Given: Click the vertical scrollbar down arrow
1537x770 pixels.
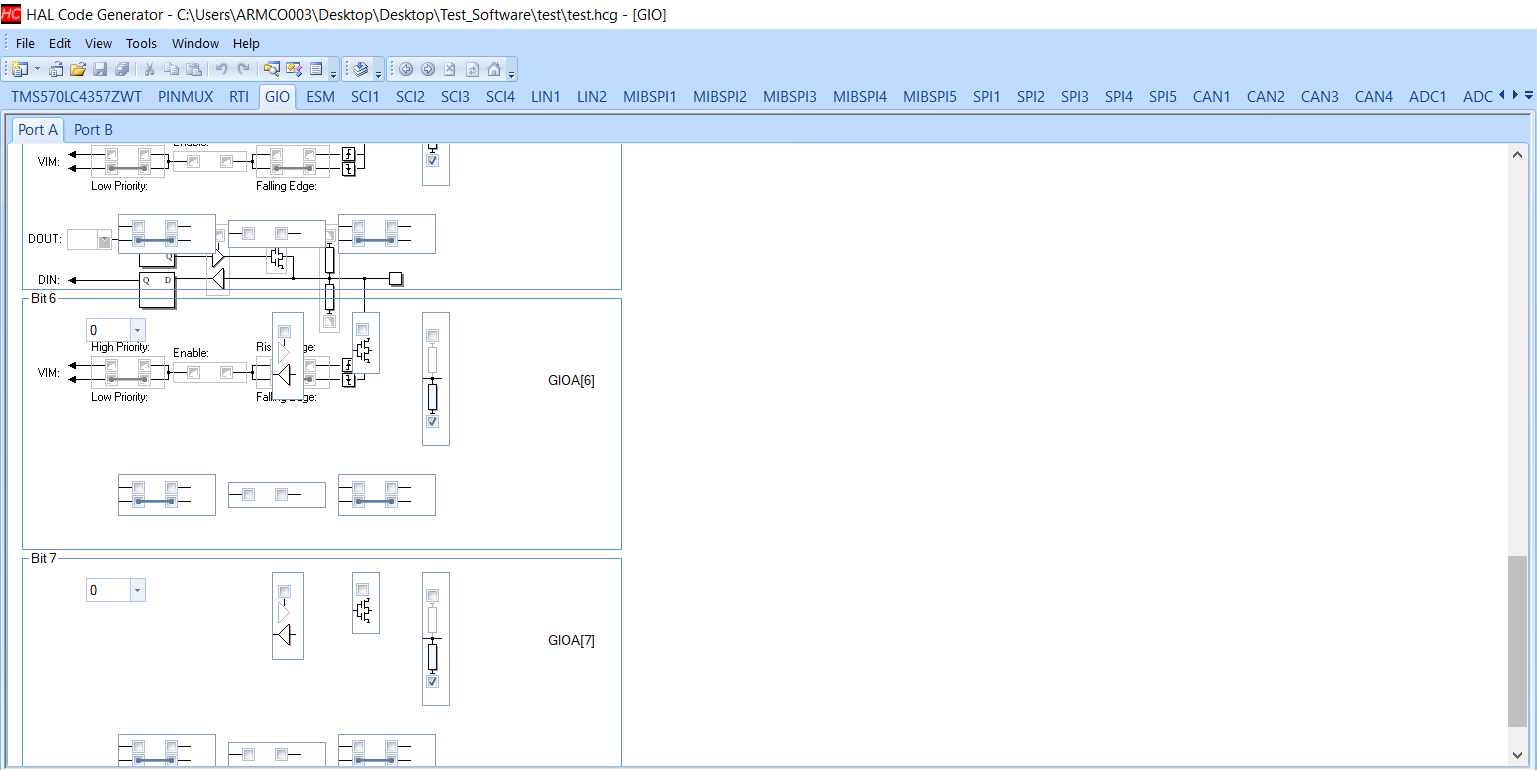Looking at the screenshot, I should point(1518,755).
